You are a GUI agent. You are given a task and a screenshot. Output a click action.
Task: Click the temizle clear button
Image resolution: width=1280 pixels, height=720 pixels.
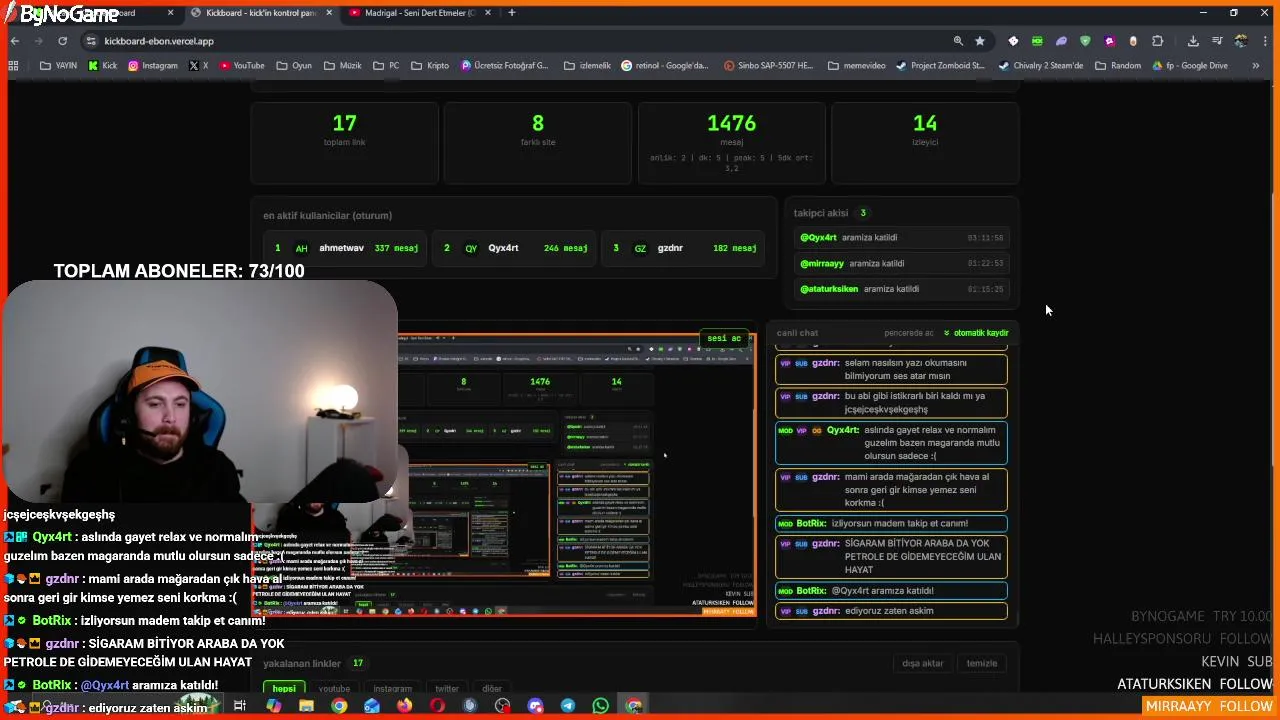click(x=981, y=663)
